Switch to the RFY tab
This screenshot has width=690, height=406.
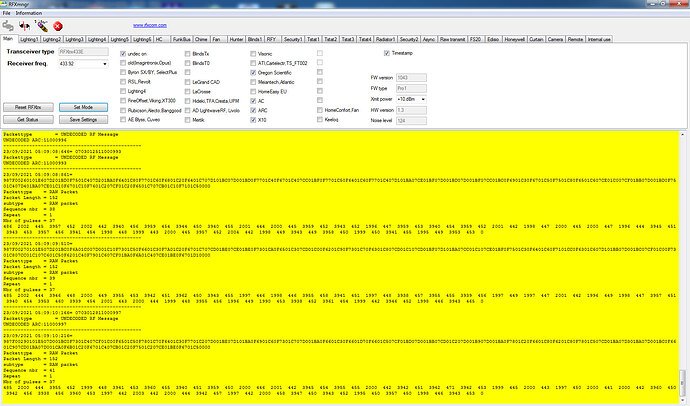pos(272,39)
